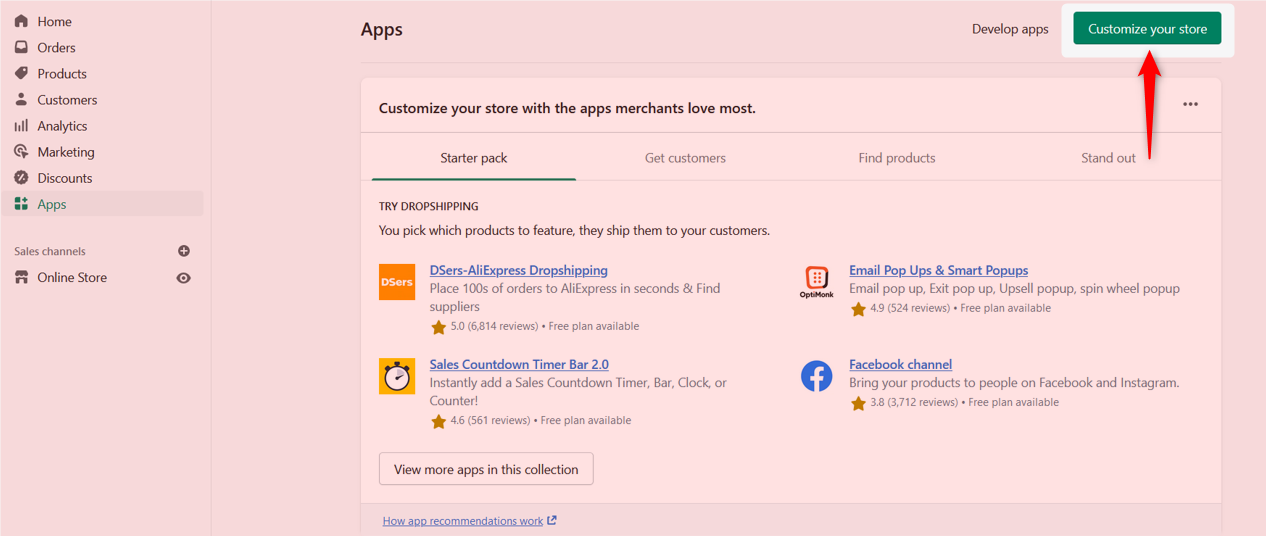The height and width of the screenshot is (536, 1266).
Task: Open Email Pop Ups & Smart Popups link
Action: pyautogui.click(x=938, y=270)
